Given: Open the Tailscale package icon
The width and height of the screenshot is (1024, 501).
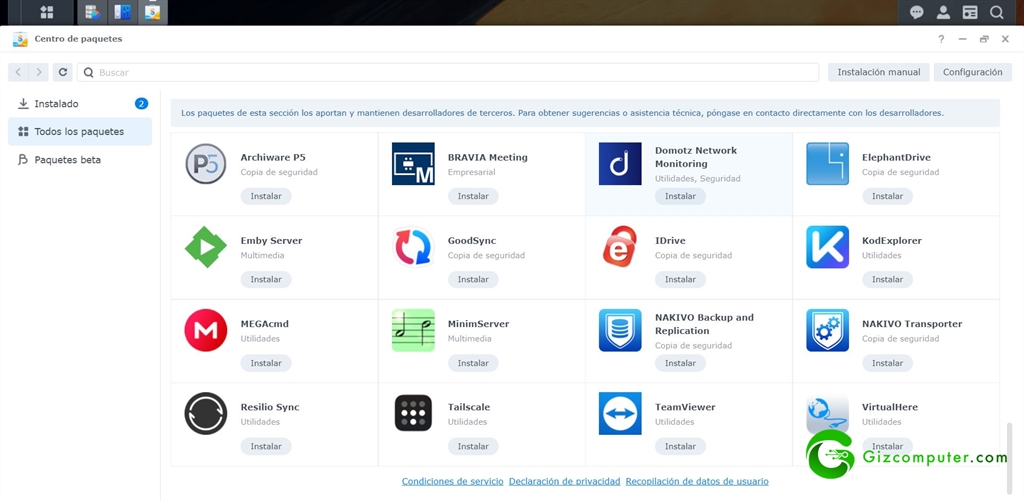Looking at the screenshot, I should (x=413, y=413).
